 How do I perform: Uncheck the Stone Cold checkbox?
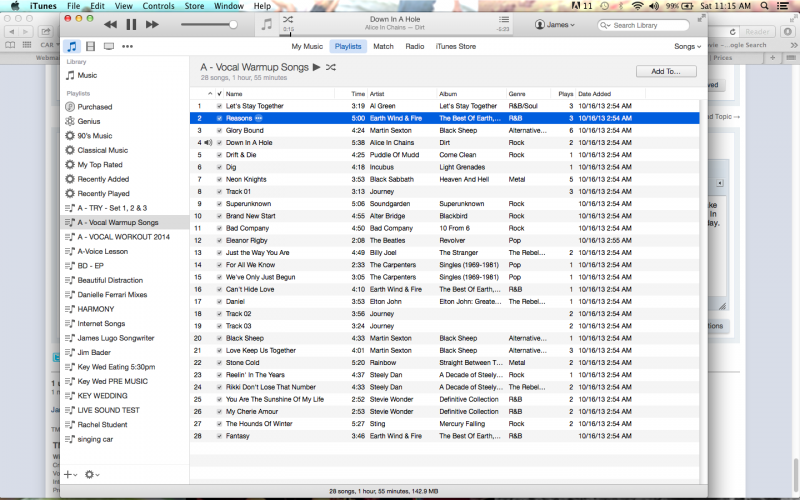[219, 363]
